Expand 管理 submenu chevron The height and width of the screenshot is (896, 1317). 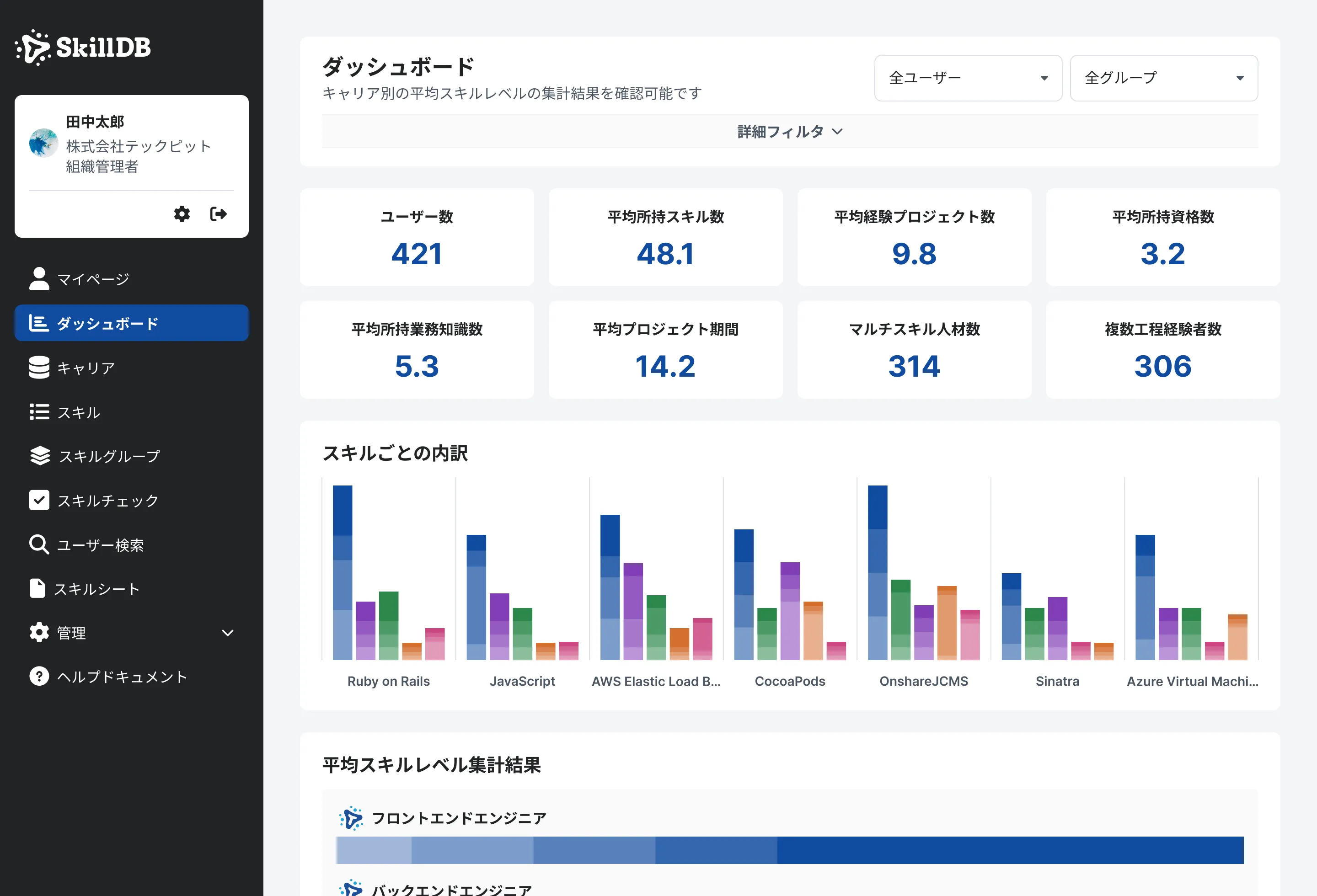coord(228,633)
